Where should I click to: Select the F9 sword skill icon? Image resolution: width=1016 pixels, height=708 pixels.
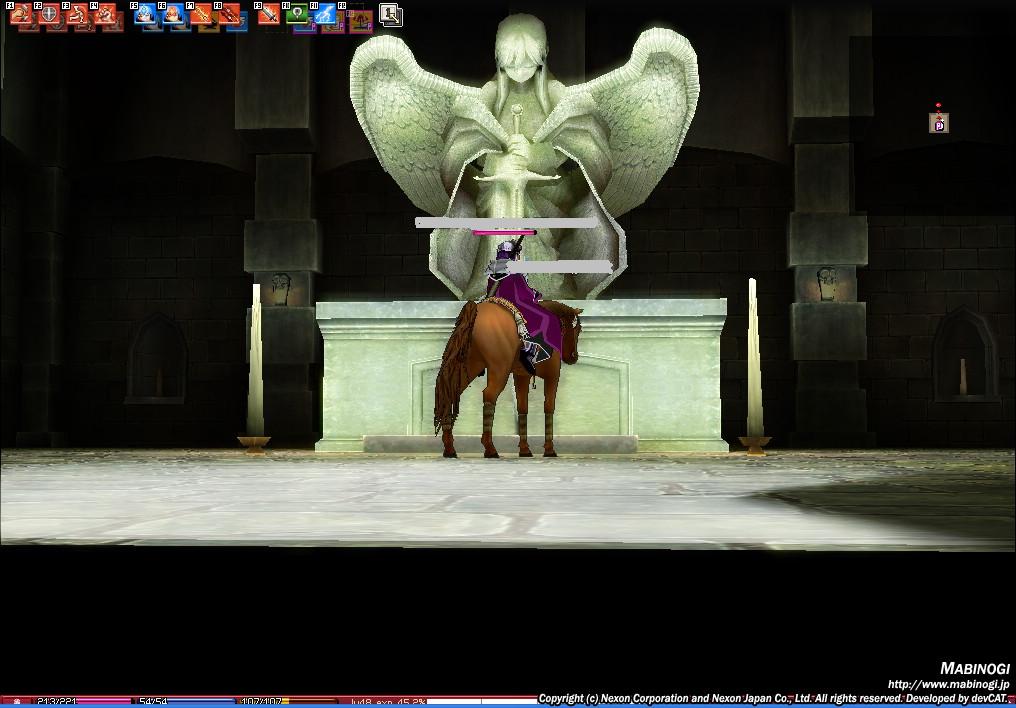click(x=268, y=13)
